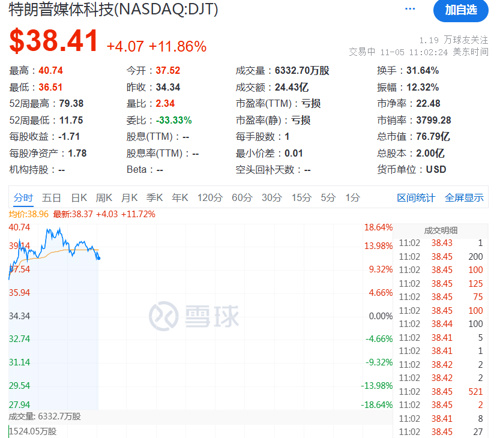This screenshot has height=438, width=500.
Task: Click the trade row with volume 27
Action: (x=441, y=432)
